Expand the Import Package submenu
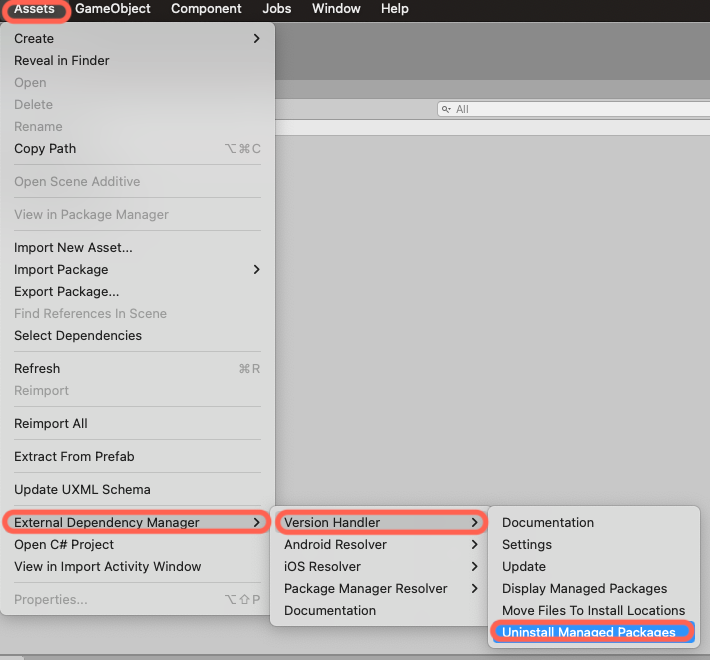The image size is (710, 660). (x=137, y=270)
